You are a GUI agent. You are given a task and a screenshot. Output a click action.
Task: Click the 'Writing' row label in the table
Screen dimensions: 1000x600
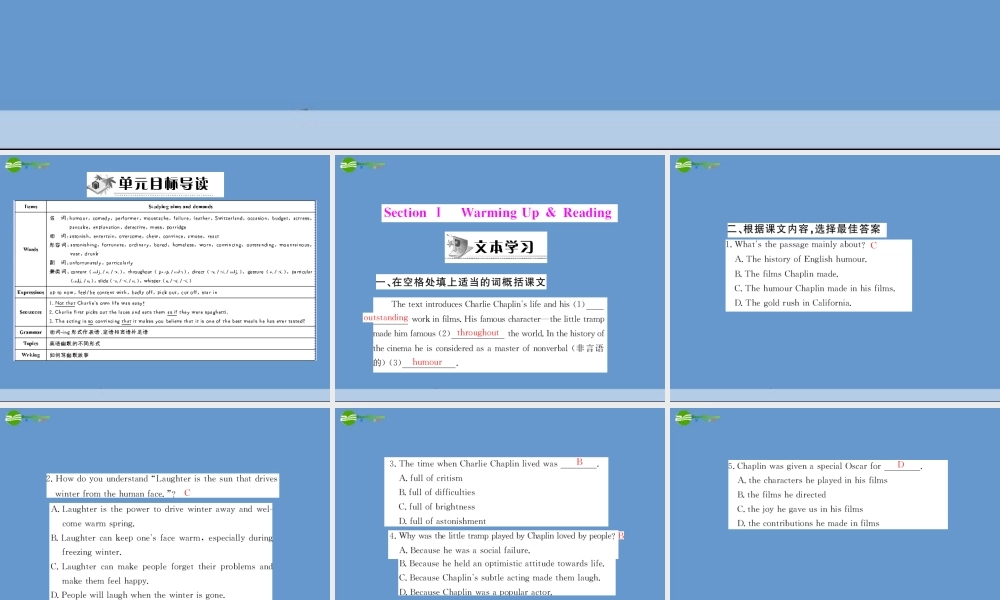click(x=31, y=355)
